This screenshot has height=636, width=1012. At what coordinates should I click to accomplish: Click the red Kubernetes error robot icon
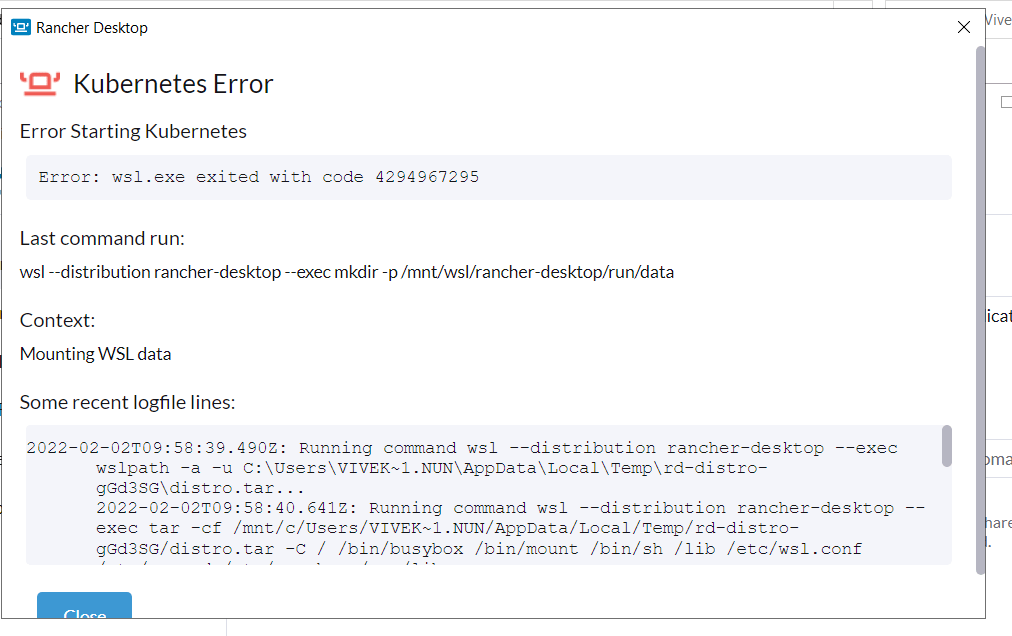coord(39,83)
